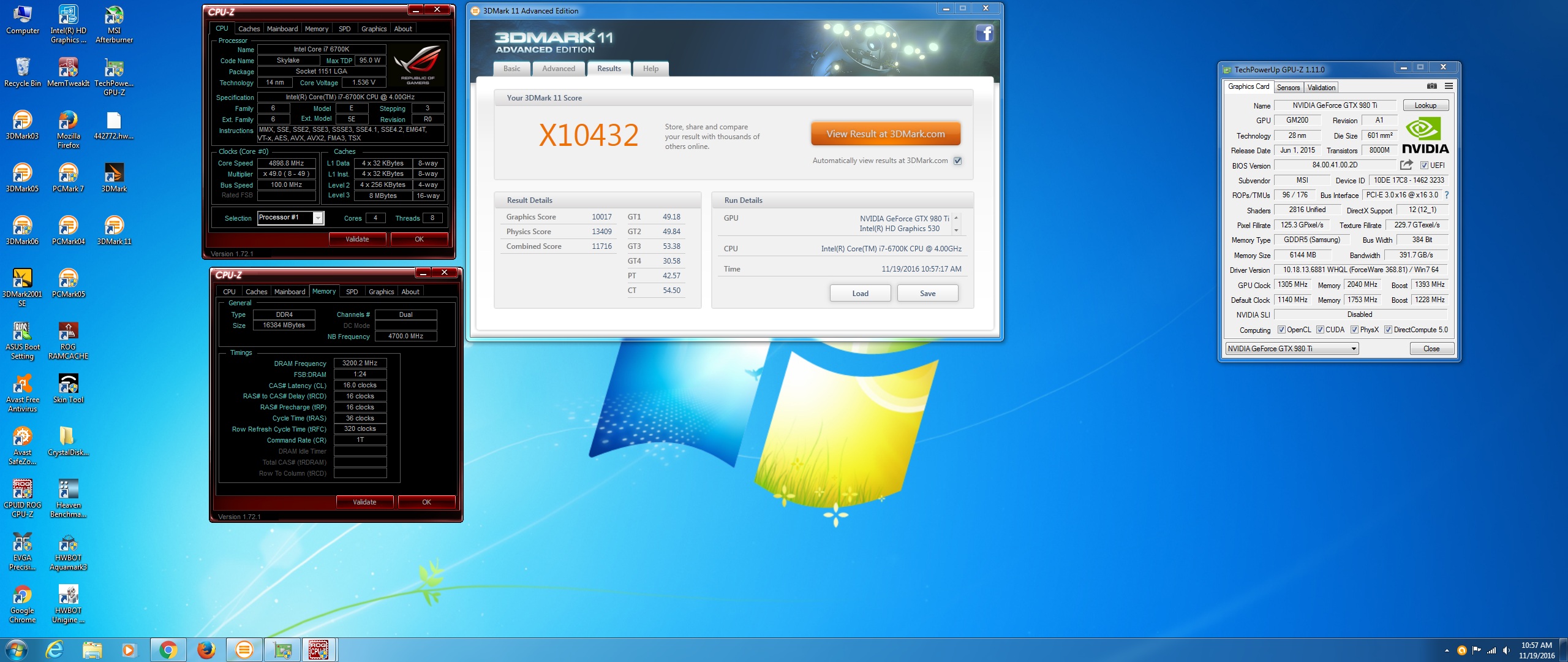Launch 3DMark03 desktop shortcut

[23, 125]
